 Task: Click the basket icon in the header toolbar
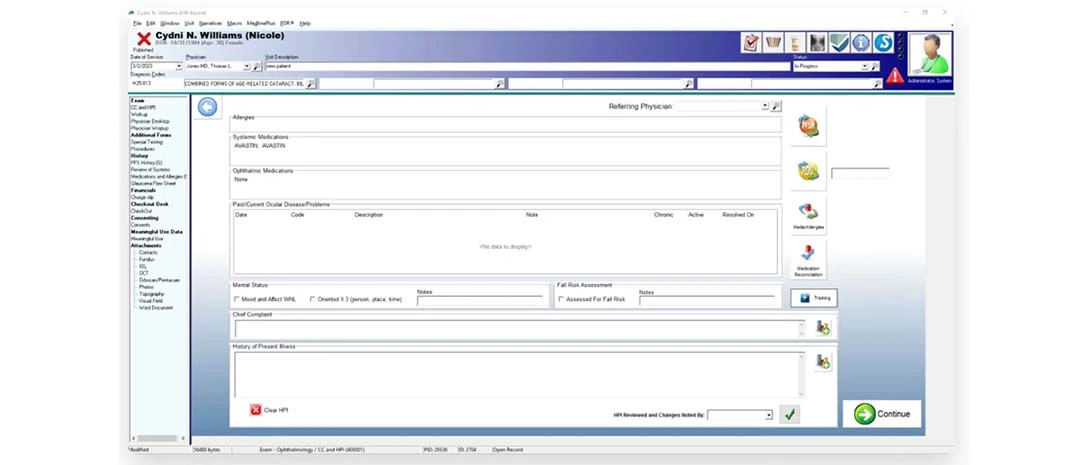[x=773, y=43]
